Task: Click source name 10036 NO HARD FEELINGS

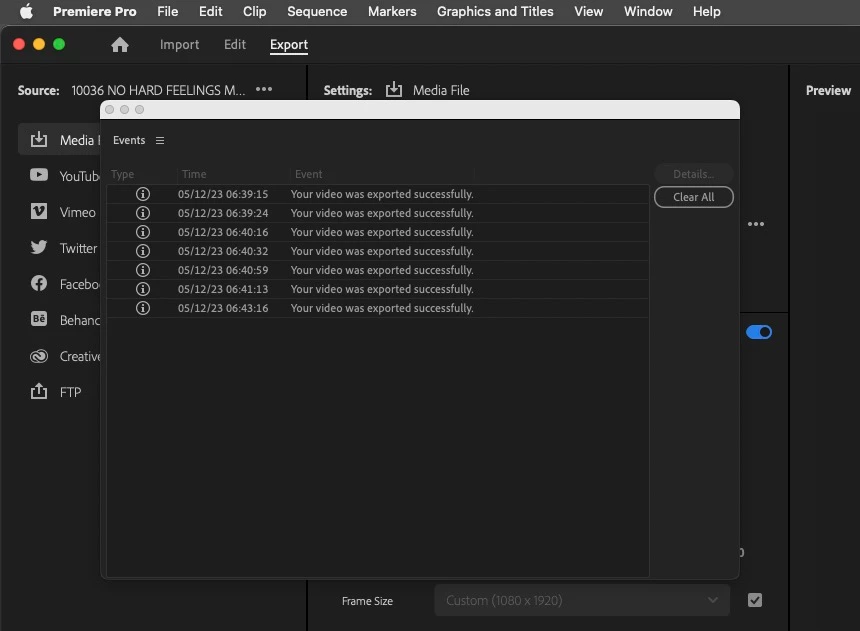Action: point(158,90)
